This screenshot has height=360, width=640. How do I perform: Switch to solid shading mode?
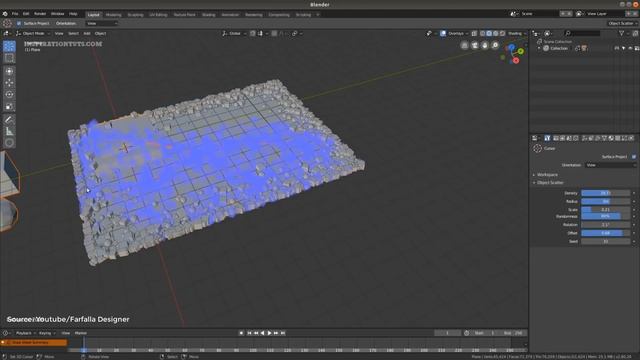489,33
